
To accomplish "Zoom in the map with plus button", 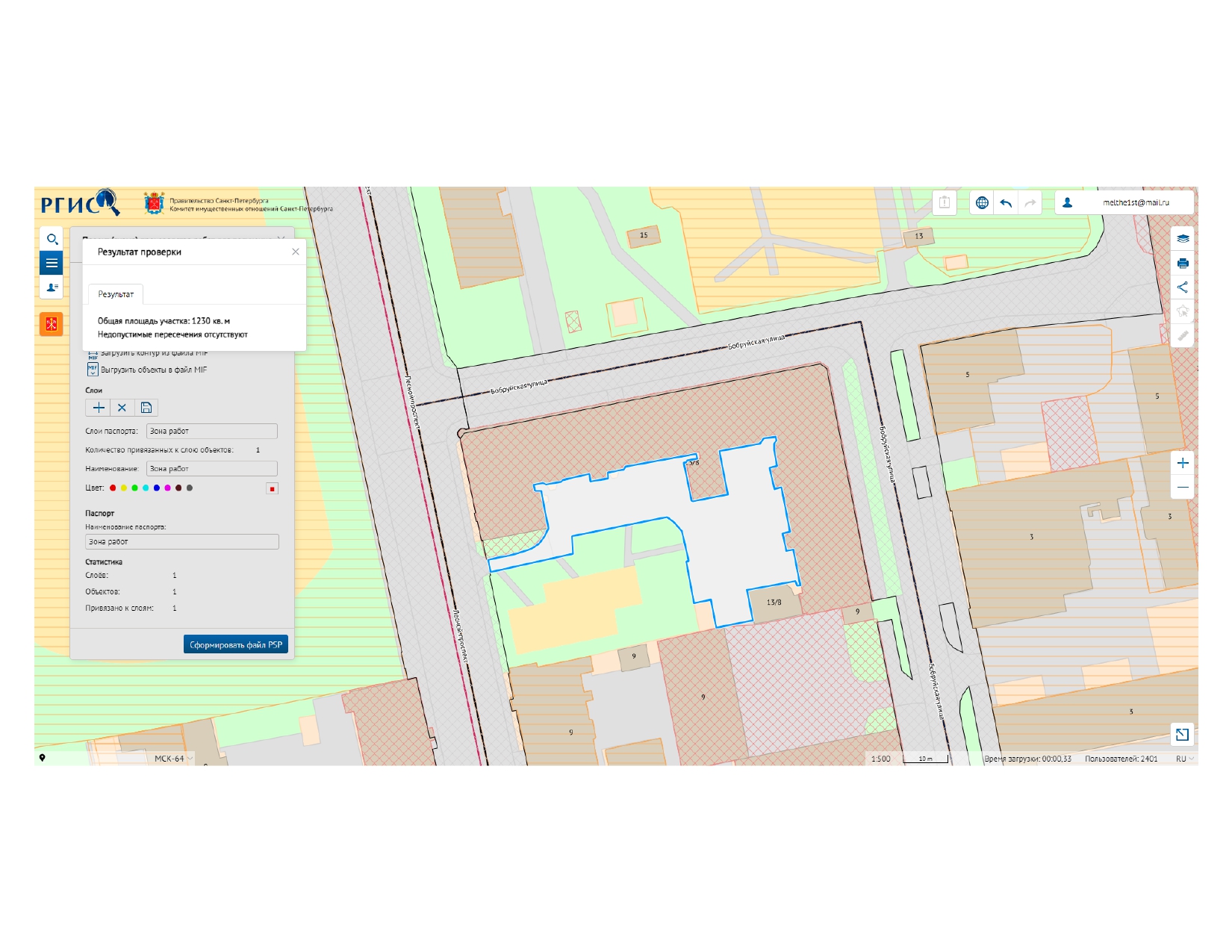I will coord(1183,463).
